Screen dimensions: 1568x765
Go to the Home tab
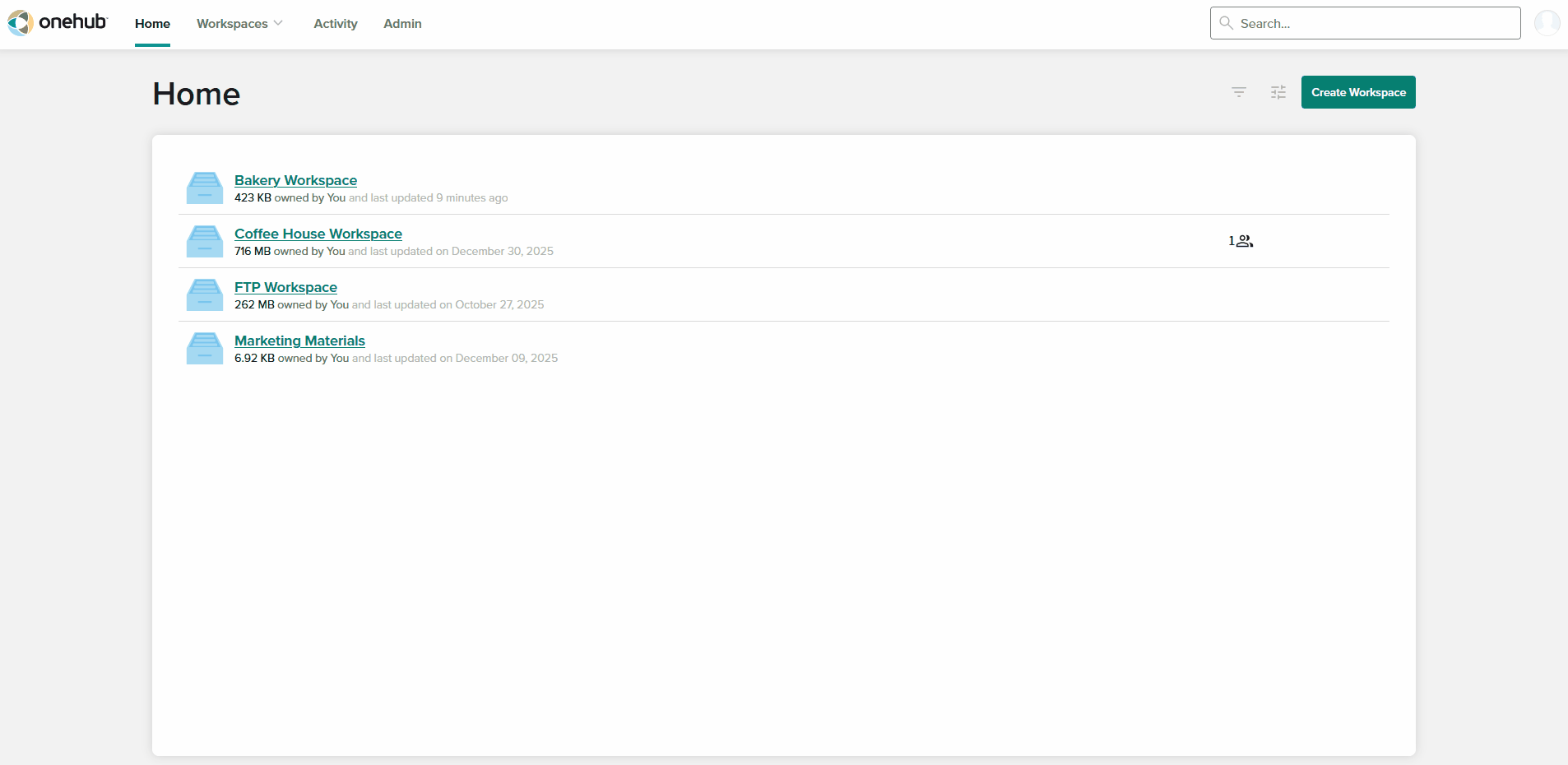coord(152,24)
